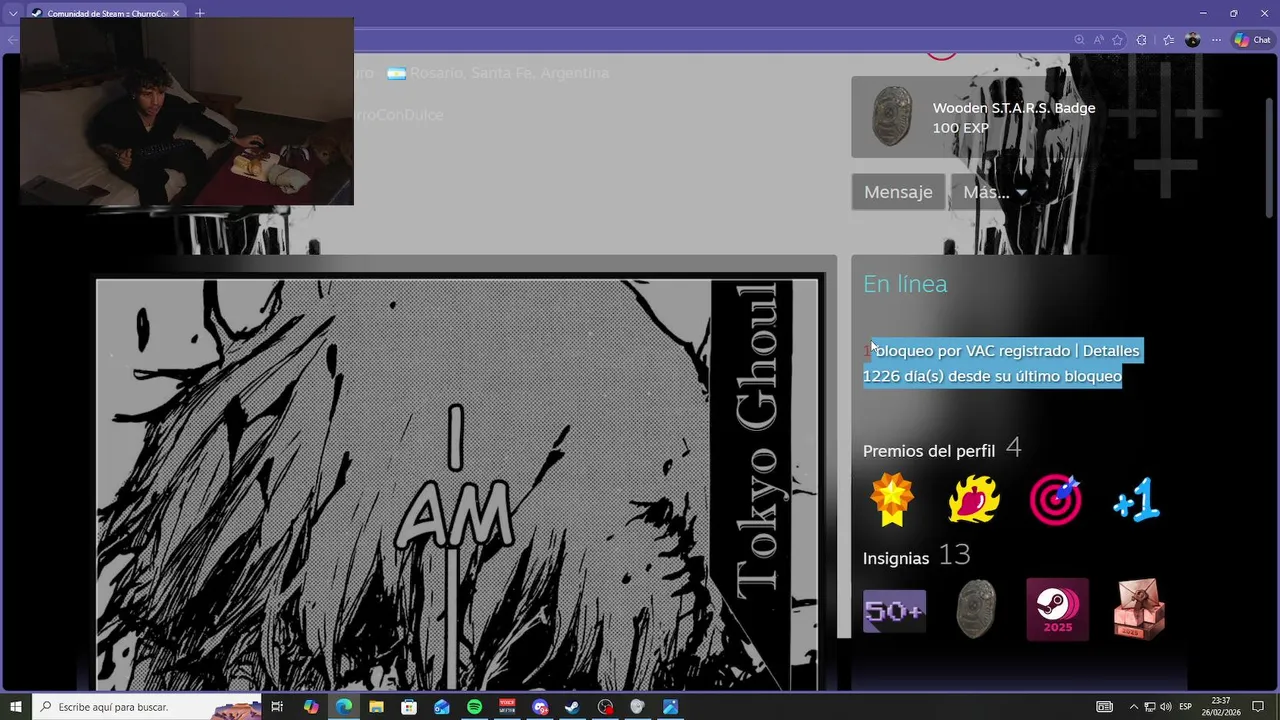Viewport: 1280px width, 720px height.
Task: Open Steam from the taskbar
Action: coord(572,707)
